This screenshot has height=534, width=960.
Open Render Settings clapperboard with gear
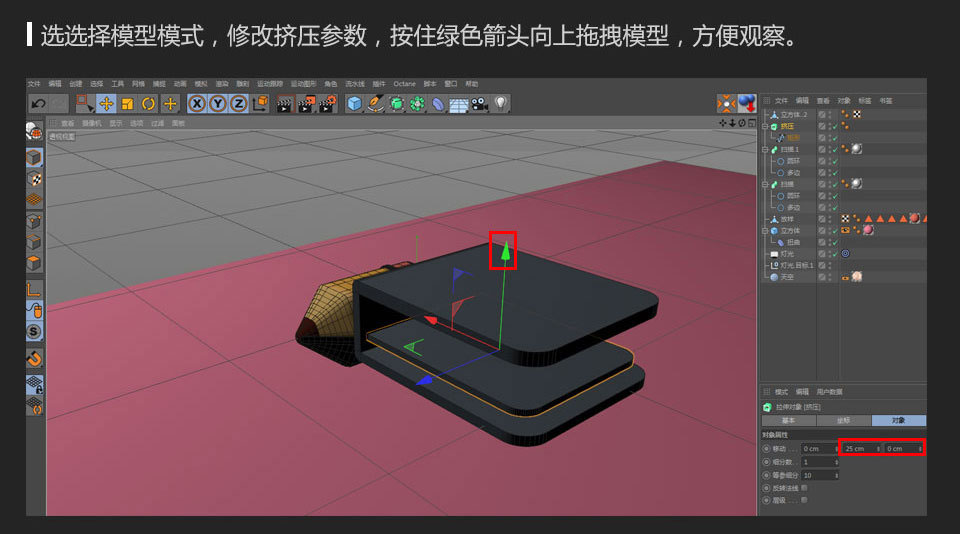click(x=328, y=104)
